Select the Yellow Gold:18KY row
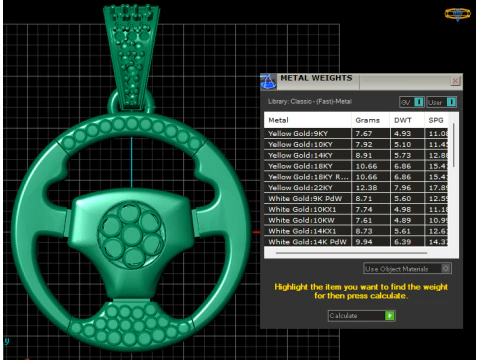480x360 pixels. point(356,166)
